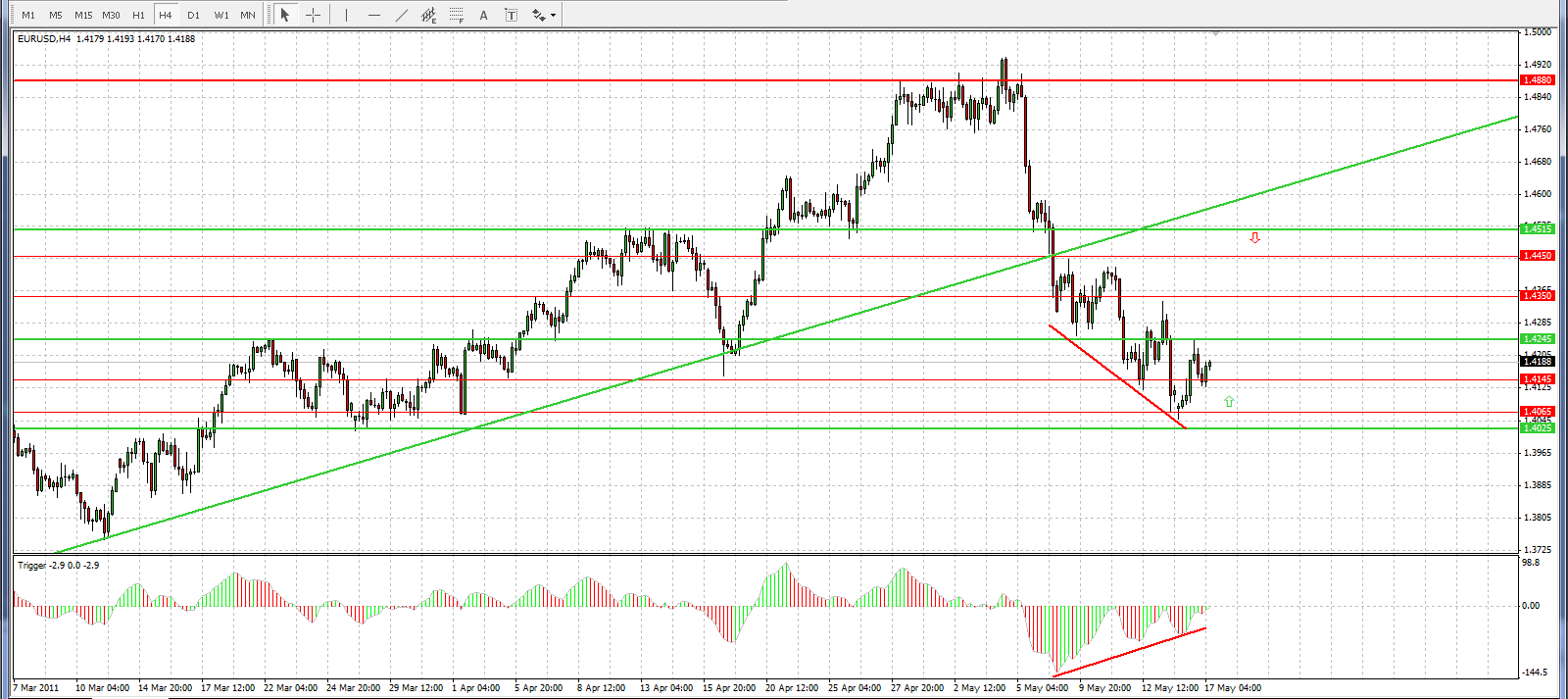Select the green up arrow on chart
Viewport: 1568px width, 699px height.
point(1229,402)
